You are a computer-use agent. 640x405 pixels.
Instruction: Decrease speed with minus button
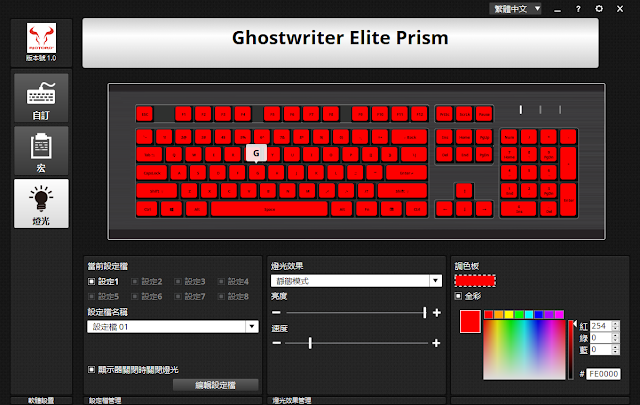(276, 343)
